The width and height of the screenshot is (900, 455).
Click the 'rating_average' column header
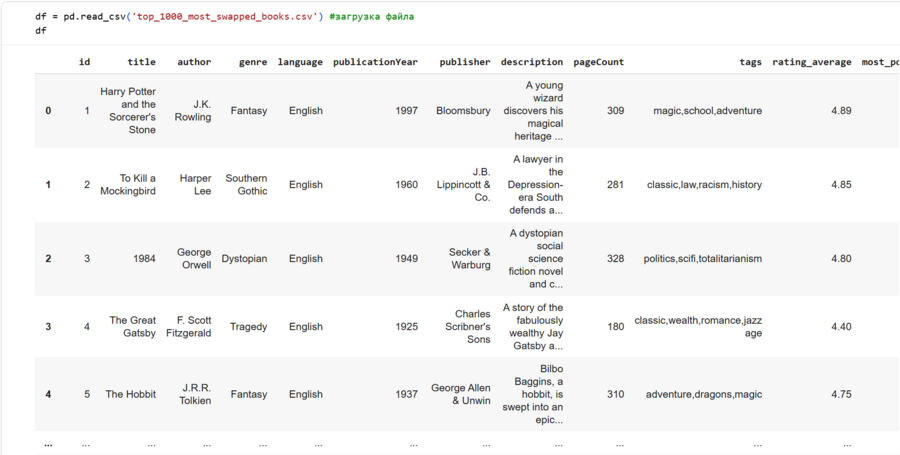pyautogui.click(x=811, y=62)
